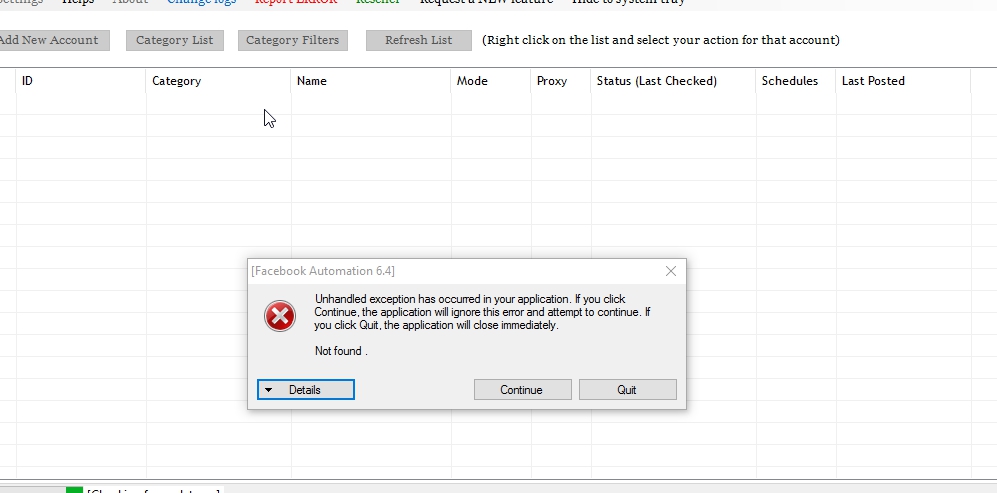Select Hide to system tray menu item
This screenshot has width=997, height=493.
628,2
